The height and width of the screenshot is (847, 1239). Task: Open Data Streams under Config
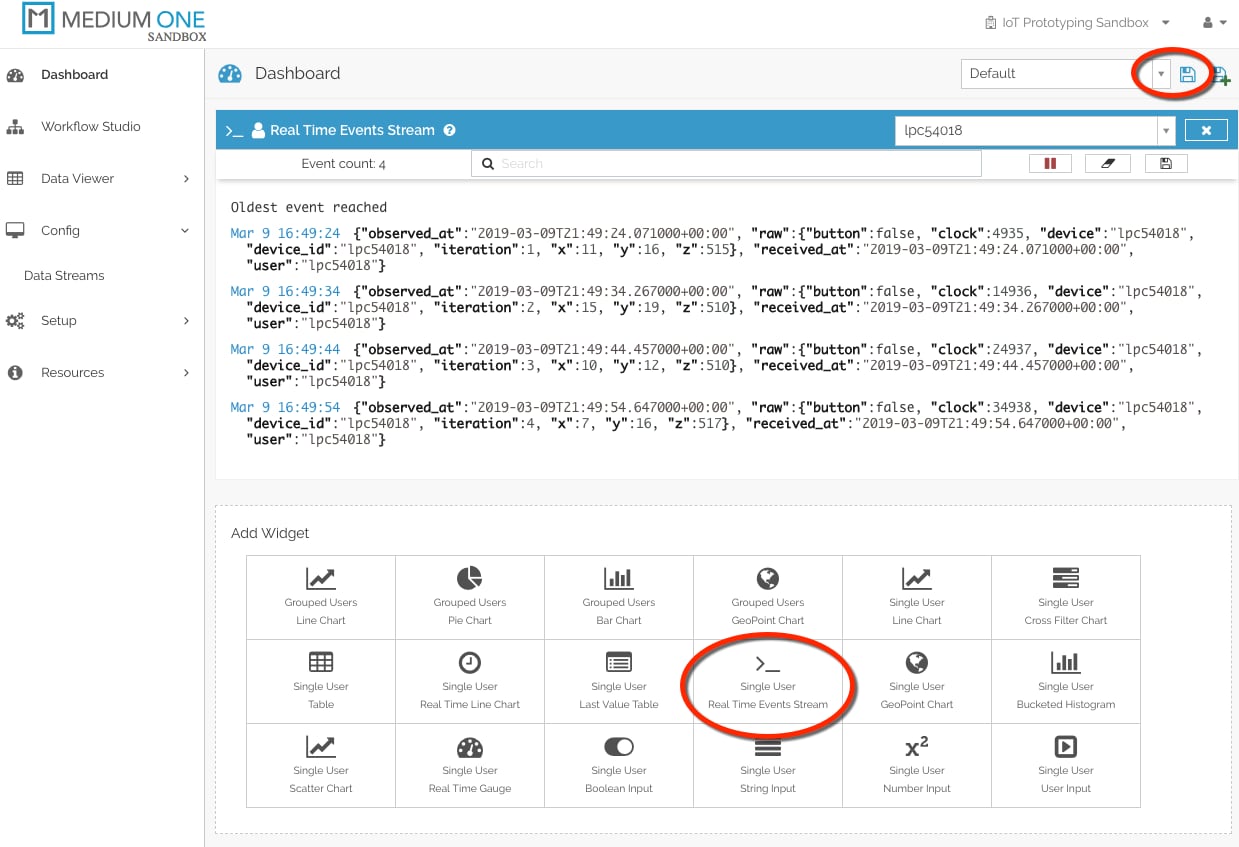[64, 276]
